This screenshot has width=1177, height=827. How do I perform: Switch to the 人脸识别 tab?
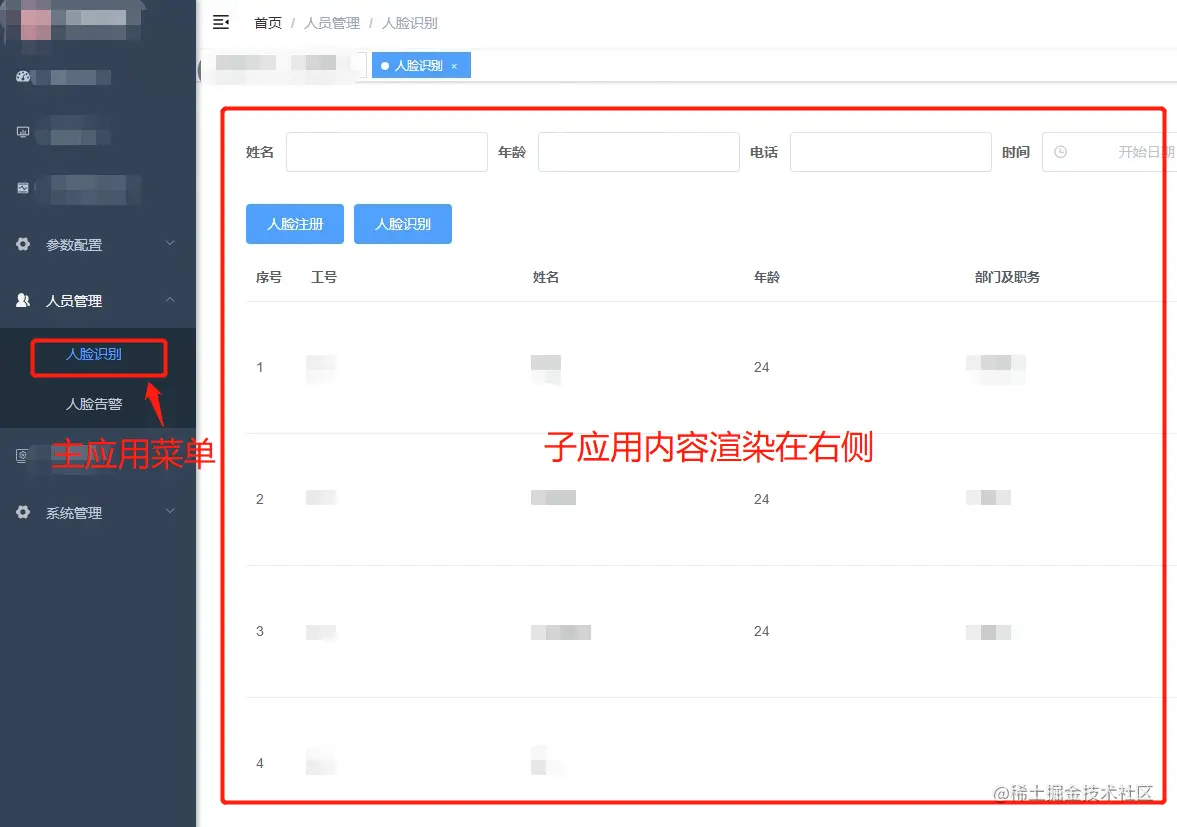pos(421,65)
